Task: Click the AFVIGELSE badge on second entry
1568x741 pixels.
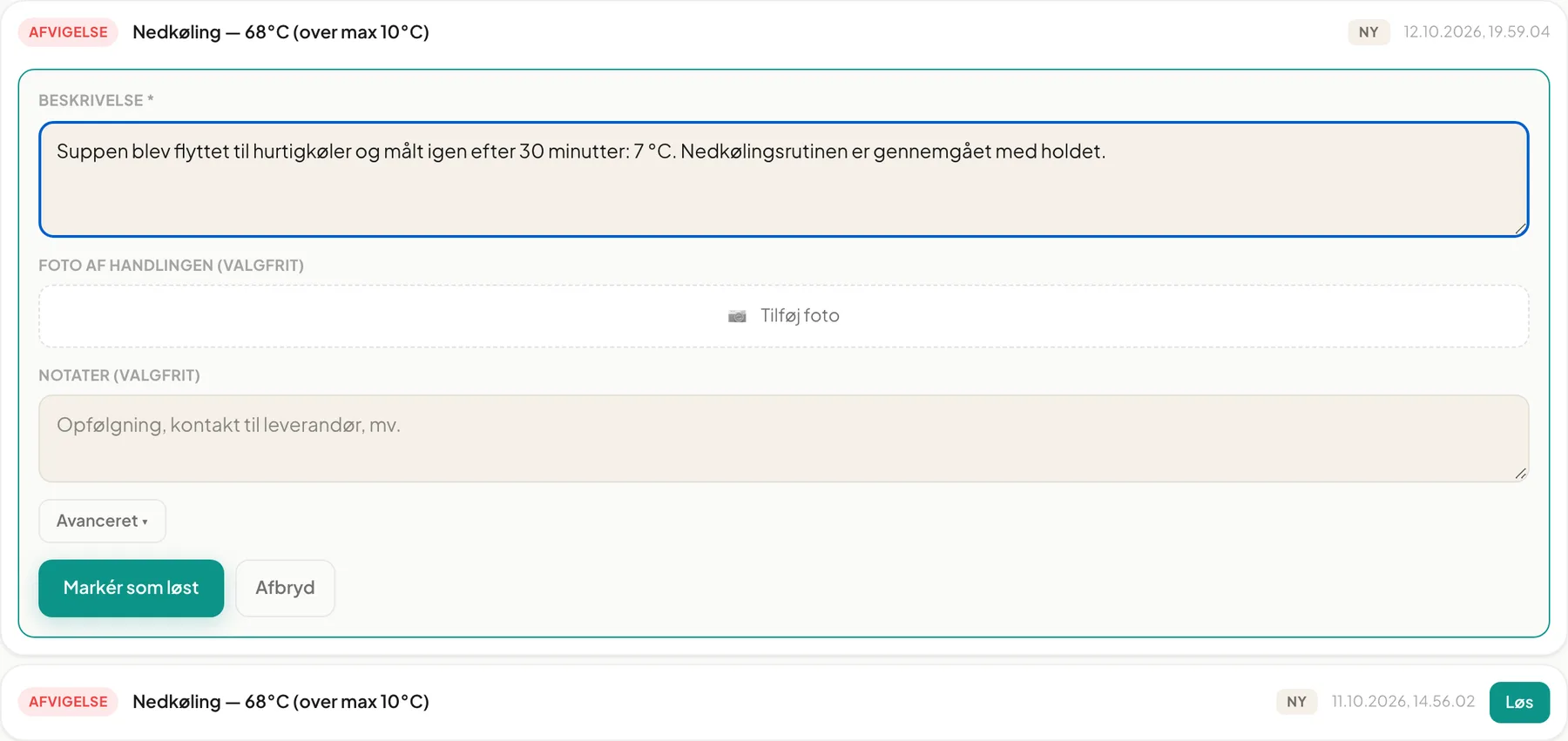Action: click(x=68, y=702)
